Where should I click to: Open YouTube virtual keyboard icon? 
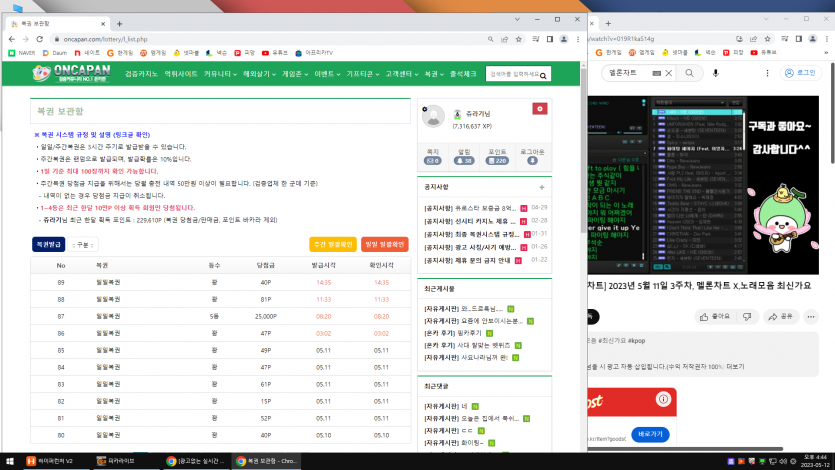click(657, 73)
